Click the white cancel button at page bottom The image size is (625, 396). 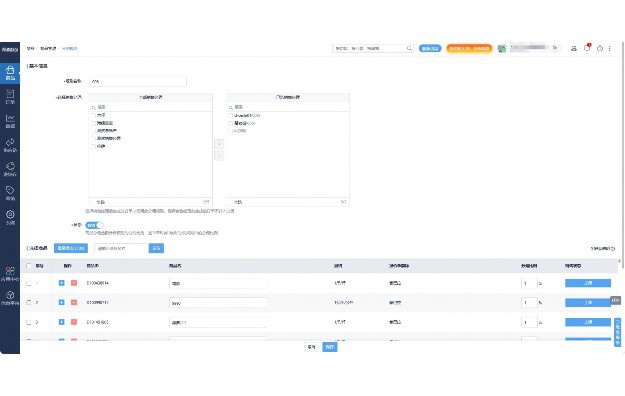312,347
